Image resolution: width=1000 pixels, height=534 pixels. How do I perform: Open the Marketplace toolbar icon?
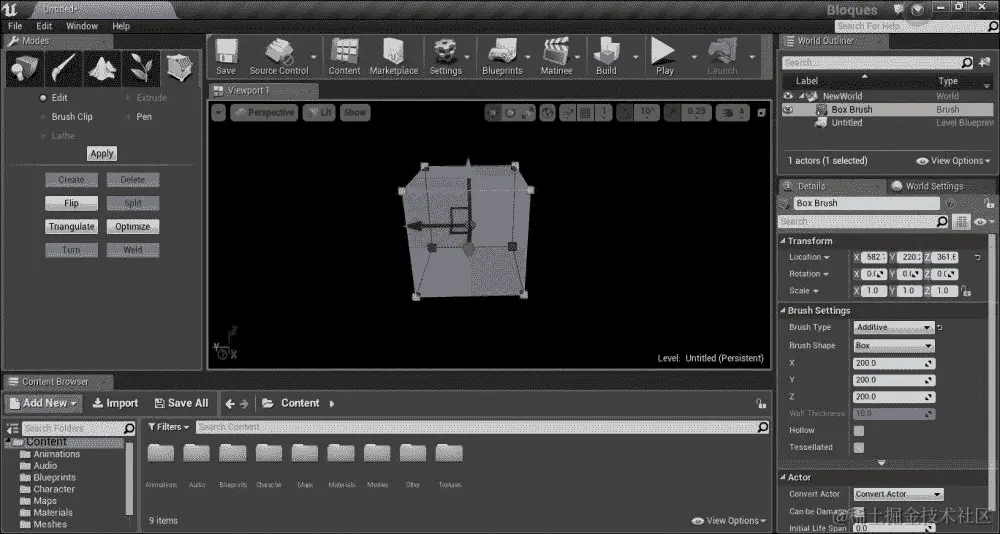click(x=393, y=57)
